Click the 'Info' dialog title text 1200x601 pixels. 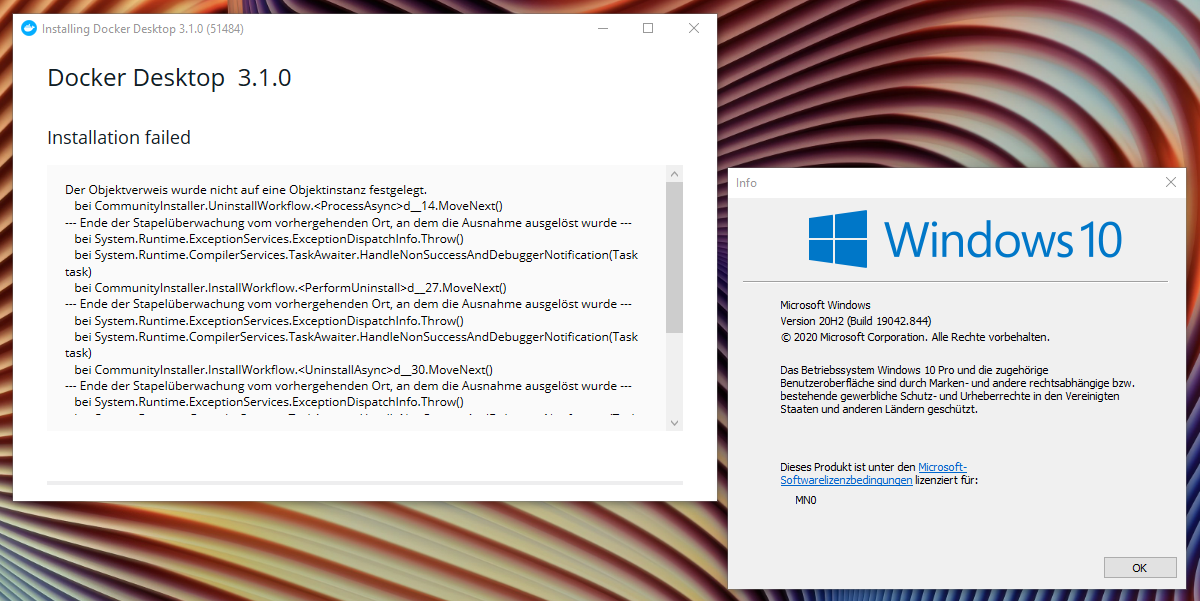pyautogui.click(x=746, y=183)
